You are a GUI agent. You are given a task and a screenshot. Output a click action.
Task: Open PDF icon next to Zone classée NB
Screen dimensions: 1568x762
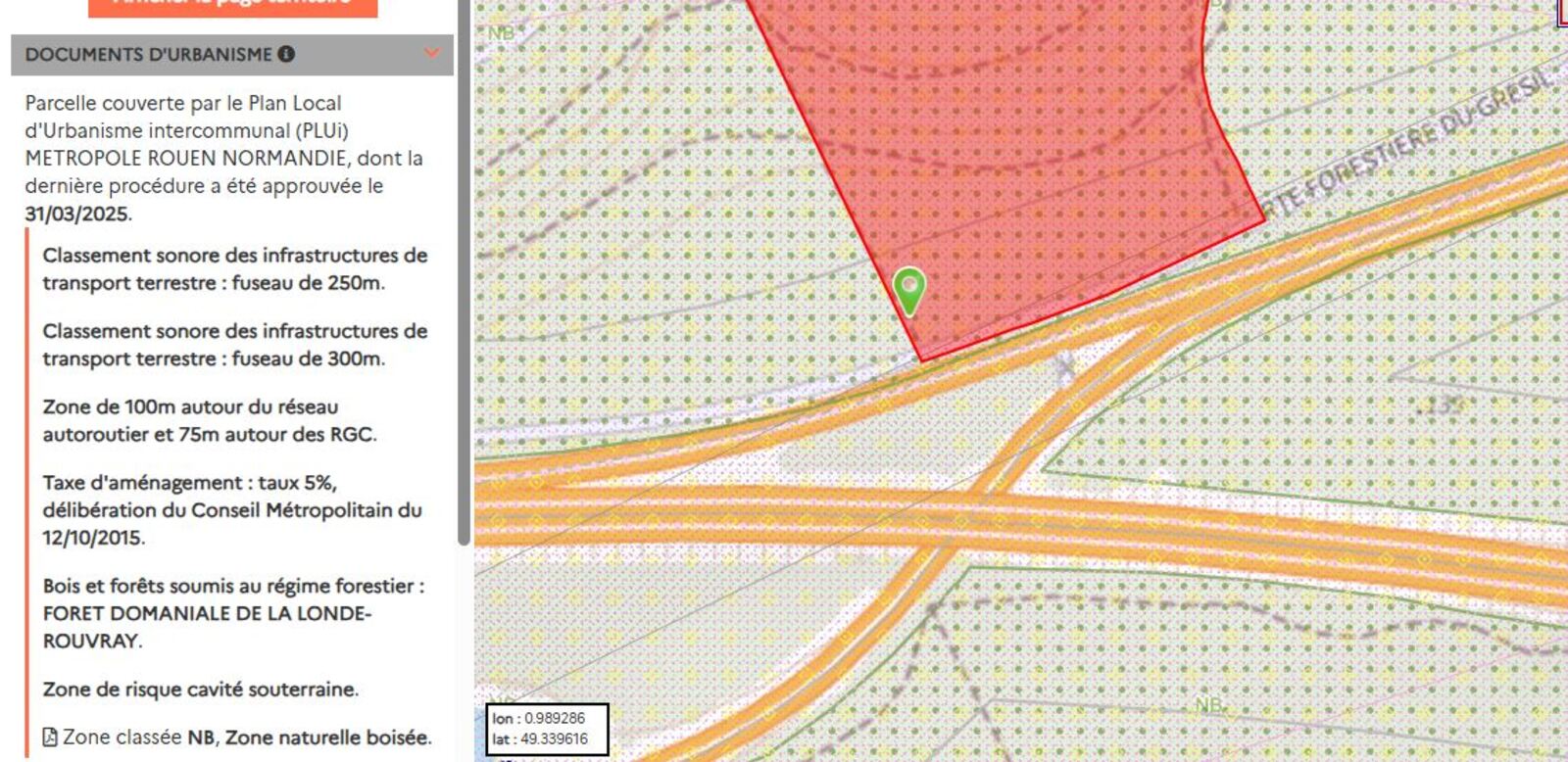coord(50,738)
